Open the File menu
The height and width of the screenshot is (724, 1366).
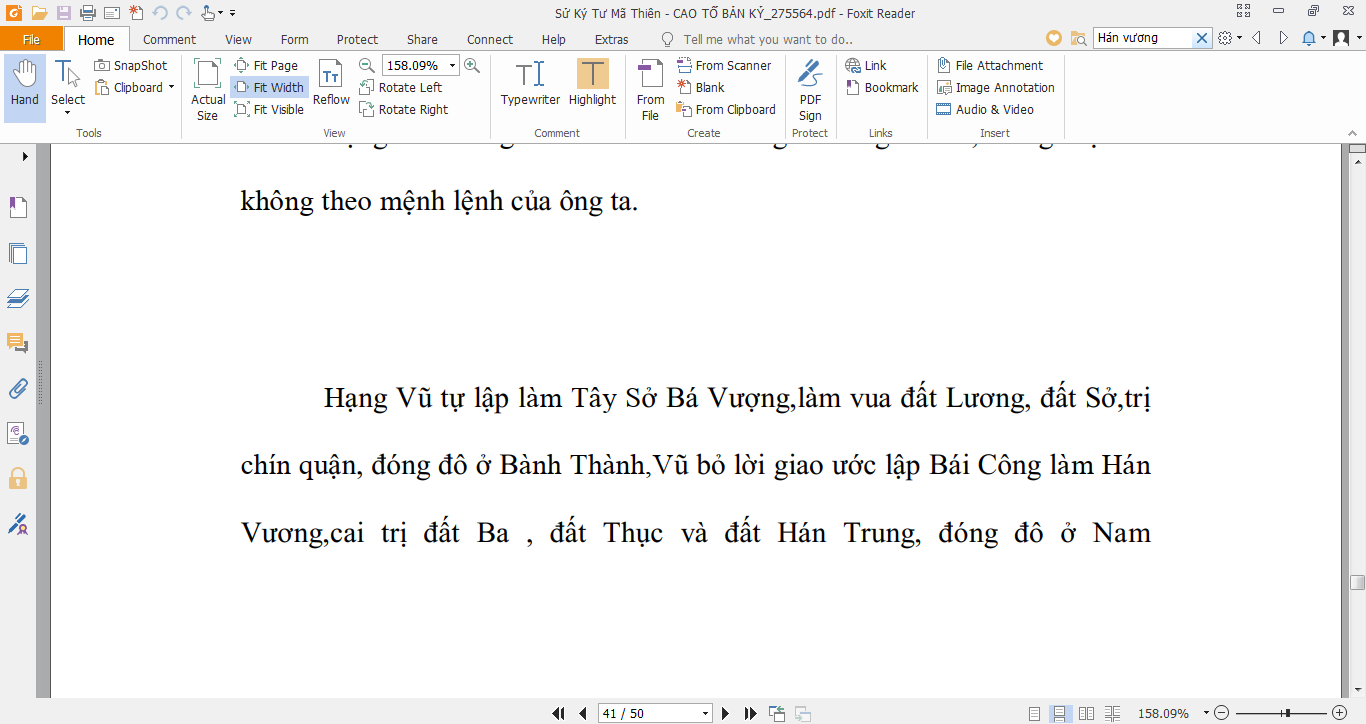tap(31, 39)
